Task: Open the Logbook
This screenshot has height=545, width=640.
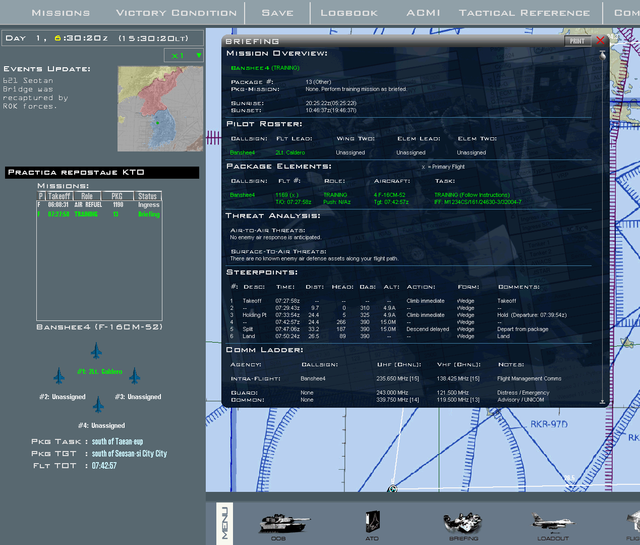Action: pyautogui.click(x=349, y=13)
